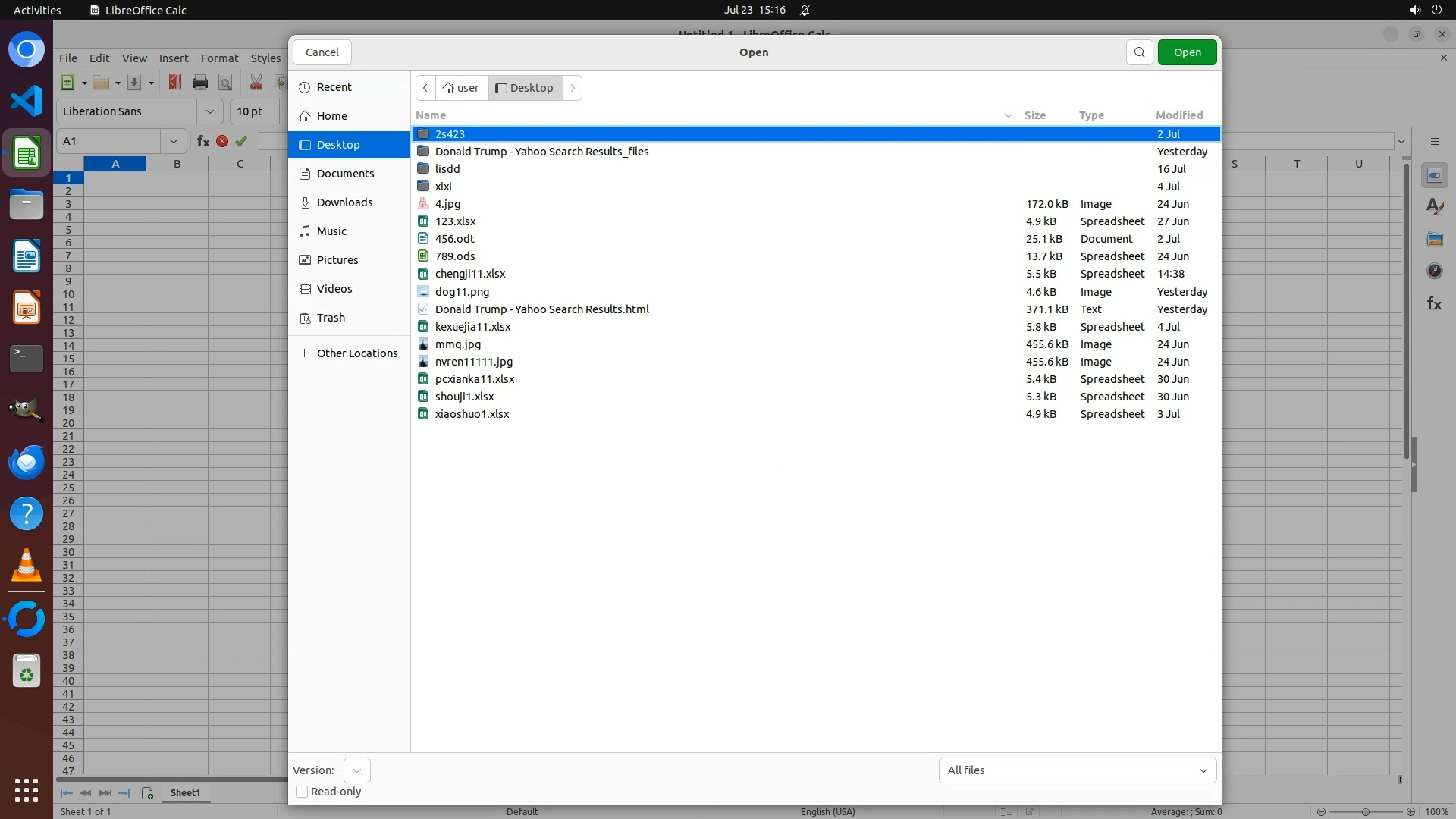Screen dimensions: 1456x819
Task: Enable the Read-only checkbox
Action: [302, 792]
